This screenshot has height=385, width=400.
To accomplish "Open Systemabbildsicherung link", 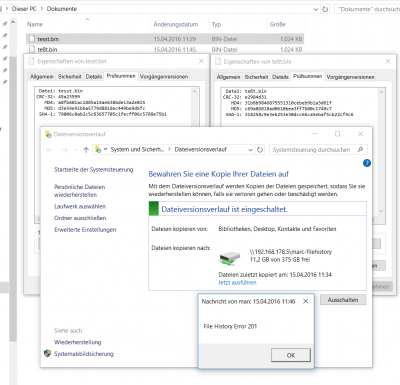I will [84, 354].
